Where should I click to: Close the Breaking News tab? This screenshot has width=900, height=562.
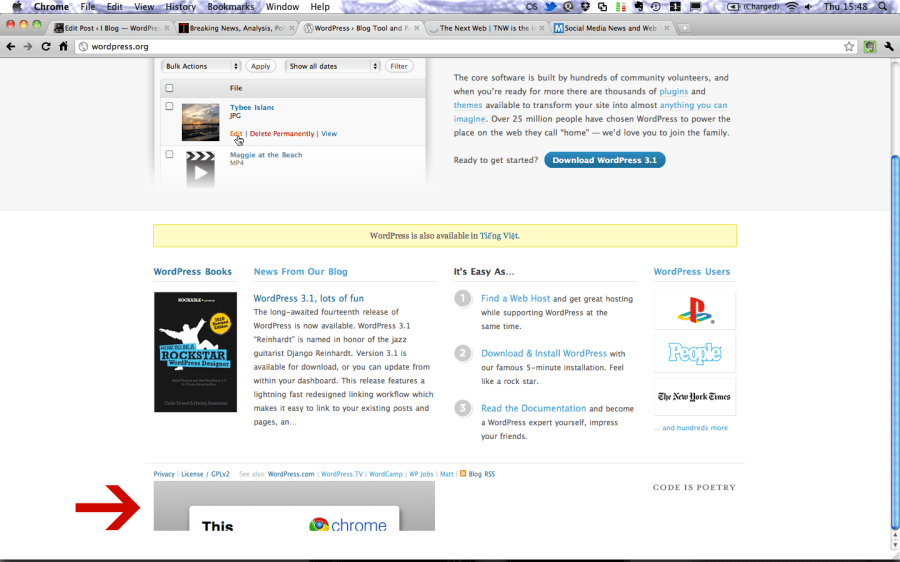(x=292, y=28)
